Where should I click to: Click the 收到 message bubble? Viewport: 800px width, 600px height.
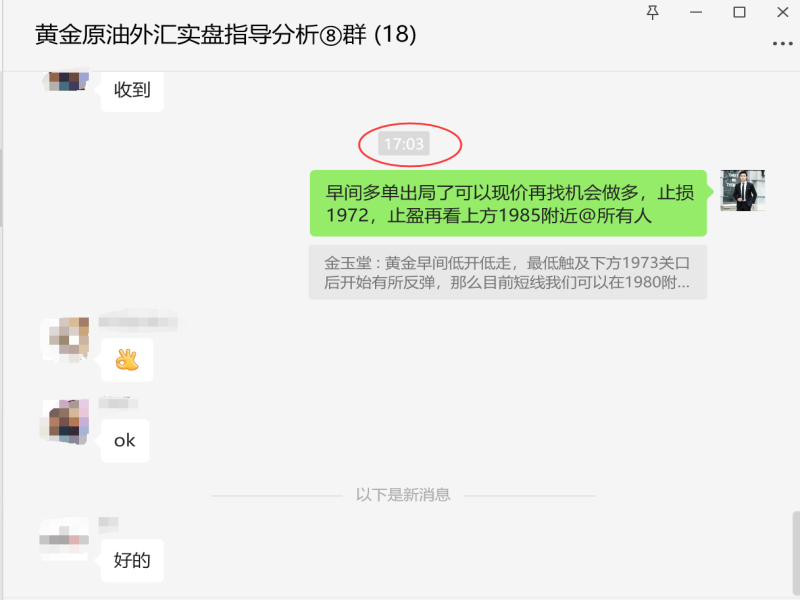(x=132, y=90)
